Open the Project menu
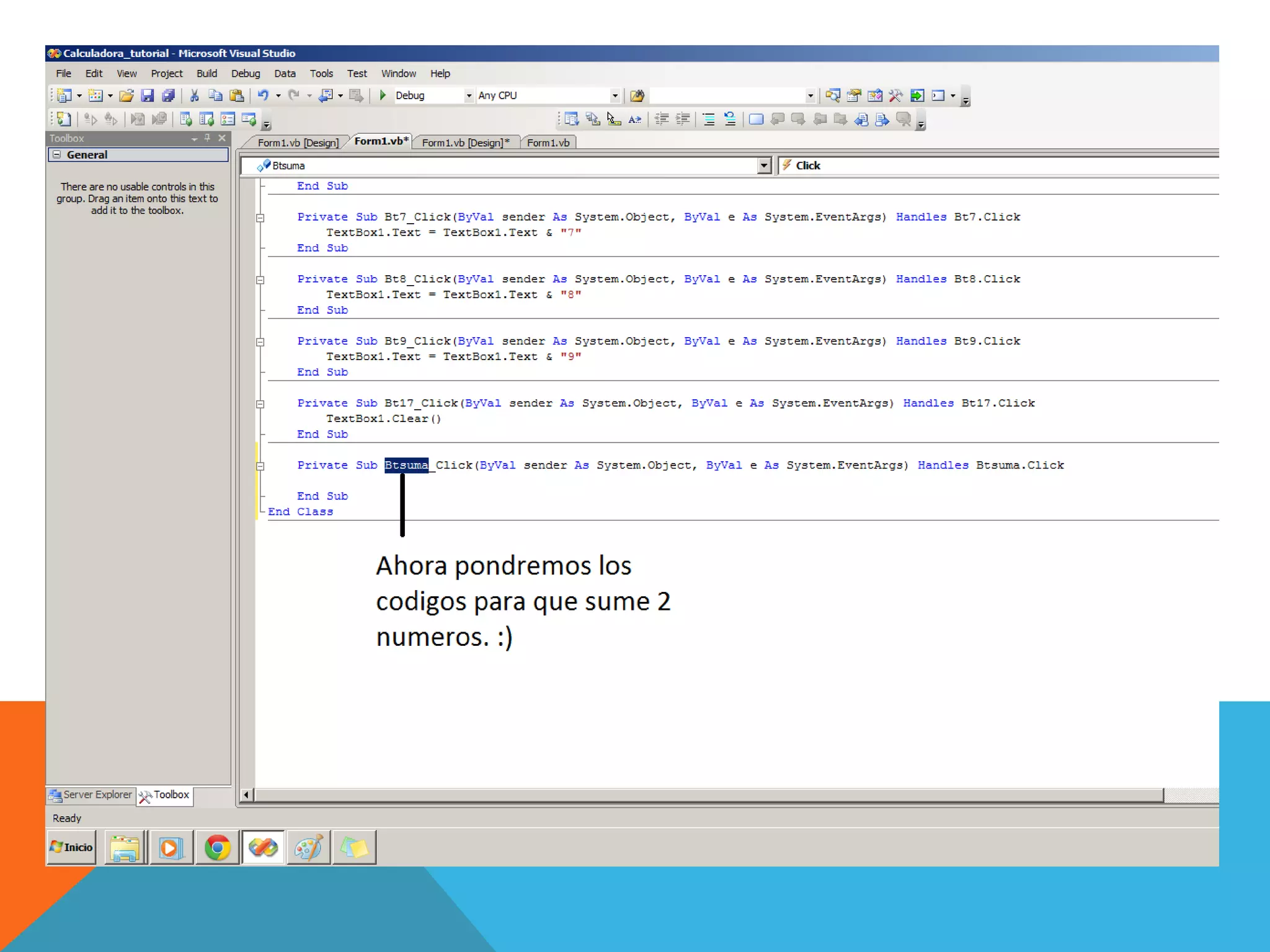Screen dimensions: 1270x952 (166, 73)
